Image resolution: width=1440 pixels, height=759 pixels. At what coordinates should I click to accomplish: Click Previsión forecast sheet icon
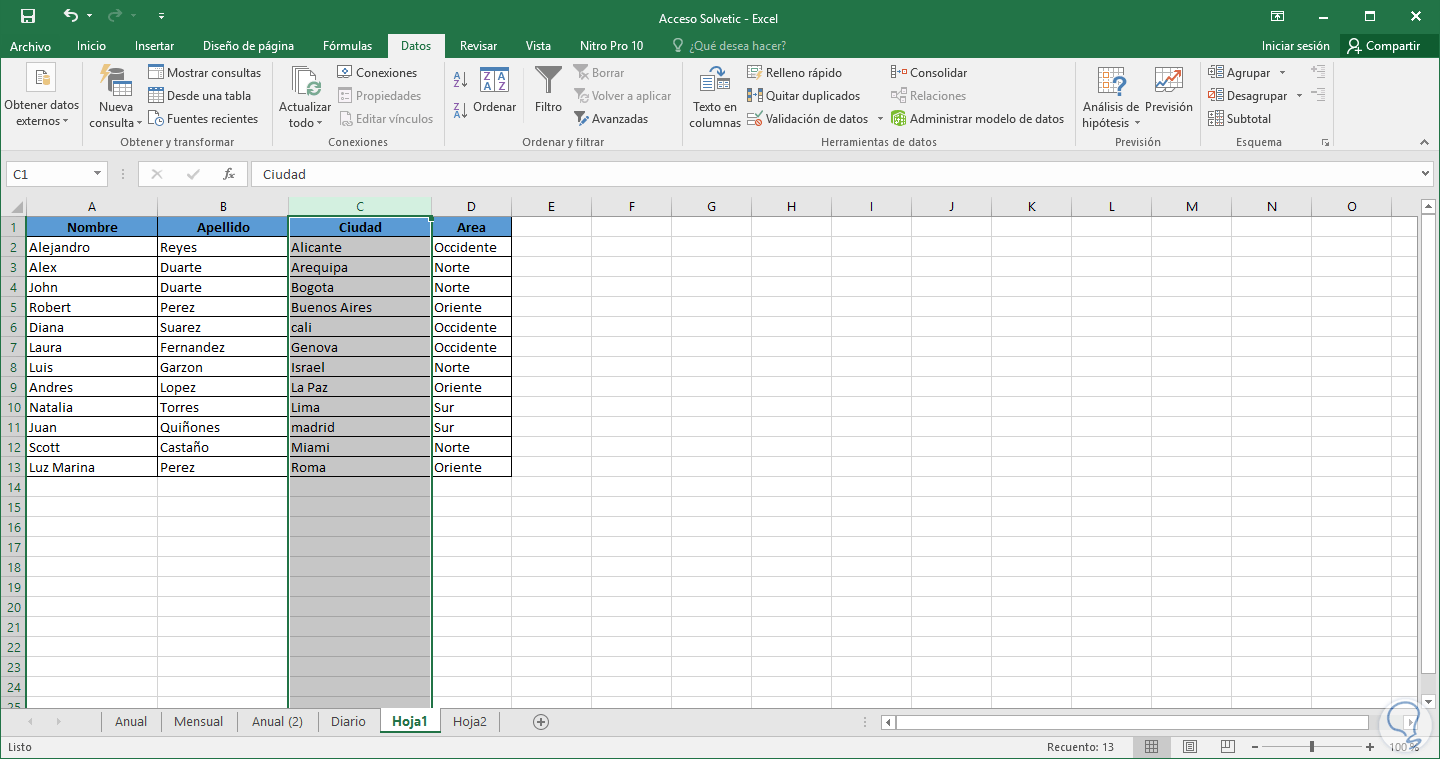tap(1168, 81)
